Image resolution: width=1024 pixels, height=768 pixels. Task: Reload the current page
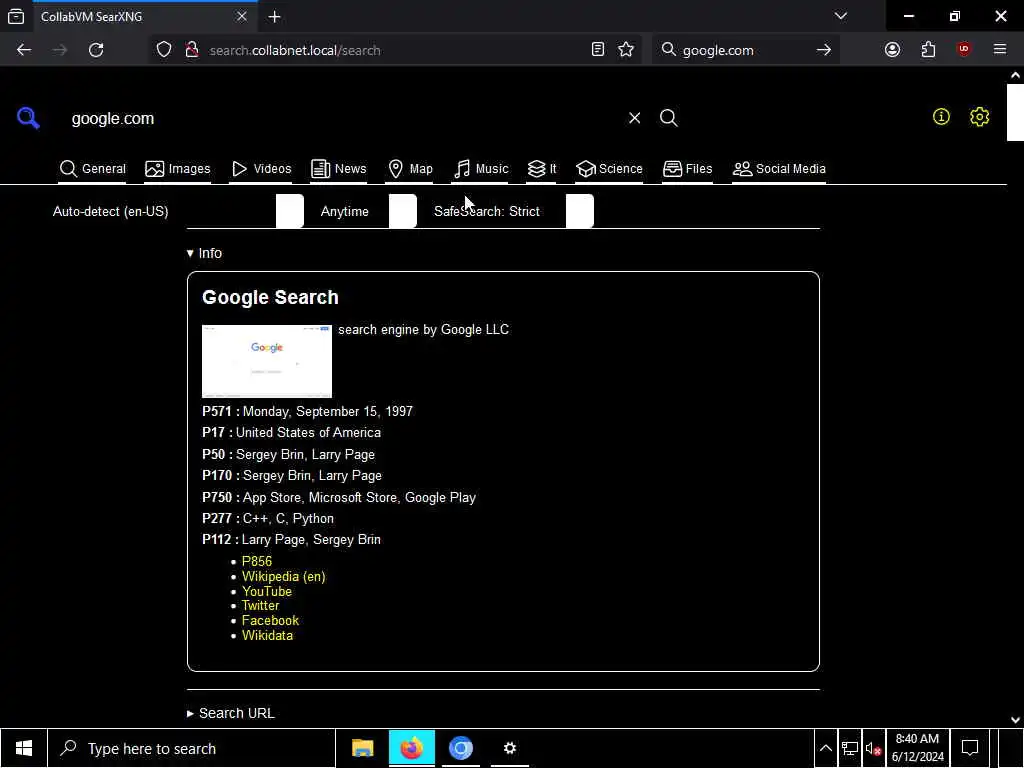point(96,50)
